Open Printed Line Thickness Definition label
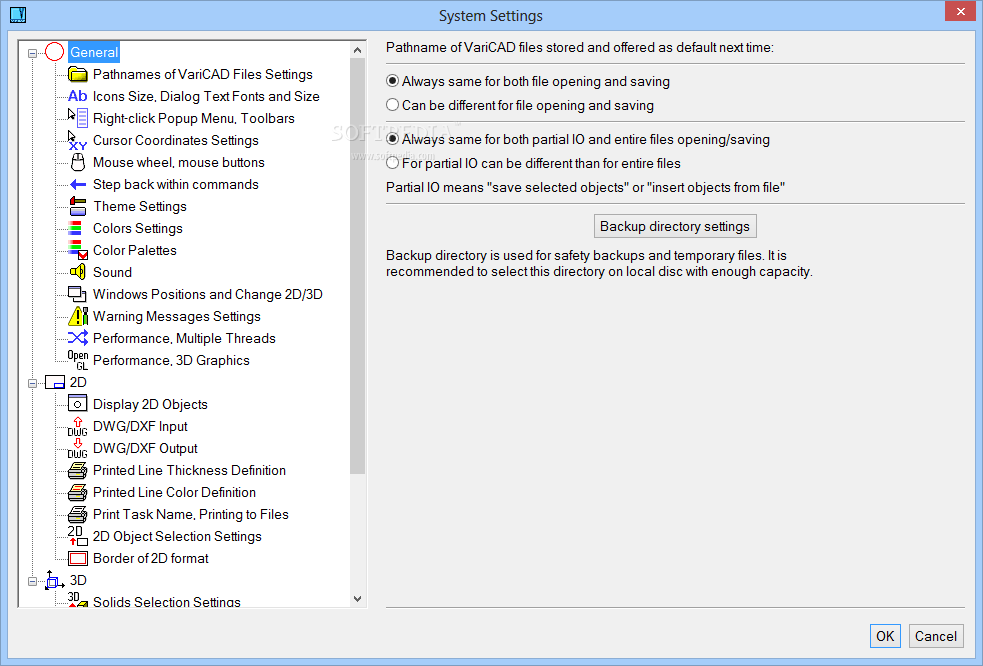Screen dimensions: 983x666 189,470
